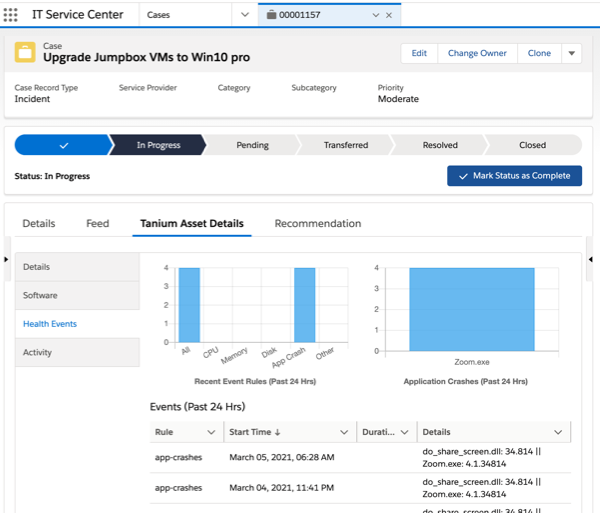This screenshot has height=513, width=600.
Task: Click the Zoom.exe bar in crashes chart
Action: click(472, 309)
